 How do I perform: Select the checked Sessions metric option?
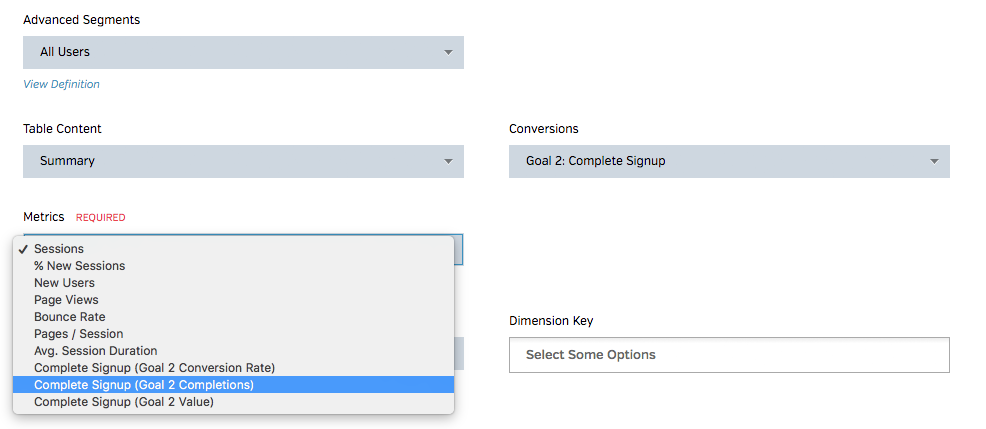coord(59,249)
